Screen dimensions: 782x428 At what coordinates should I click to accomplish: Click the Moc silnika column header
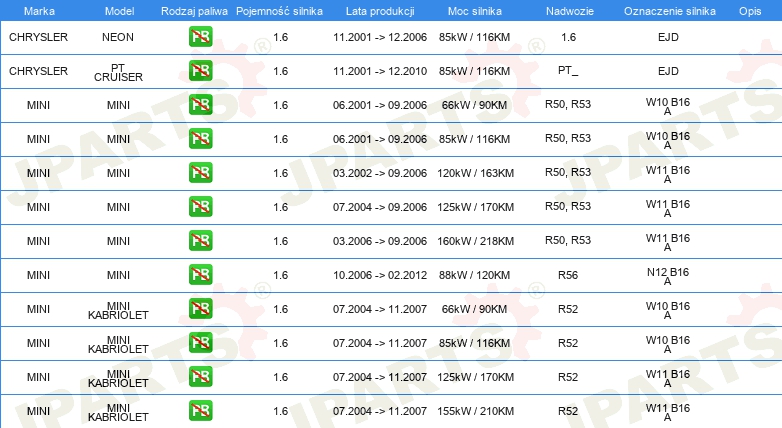pos(475,11)
